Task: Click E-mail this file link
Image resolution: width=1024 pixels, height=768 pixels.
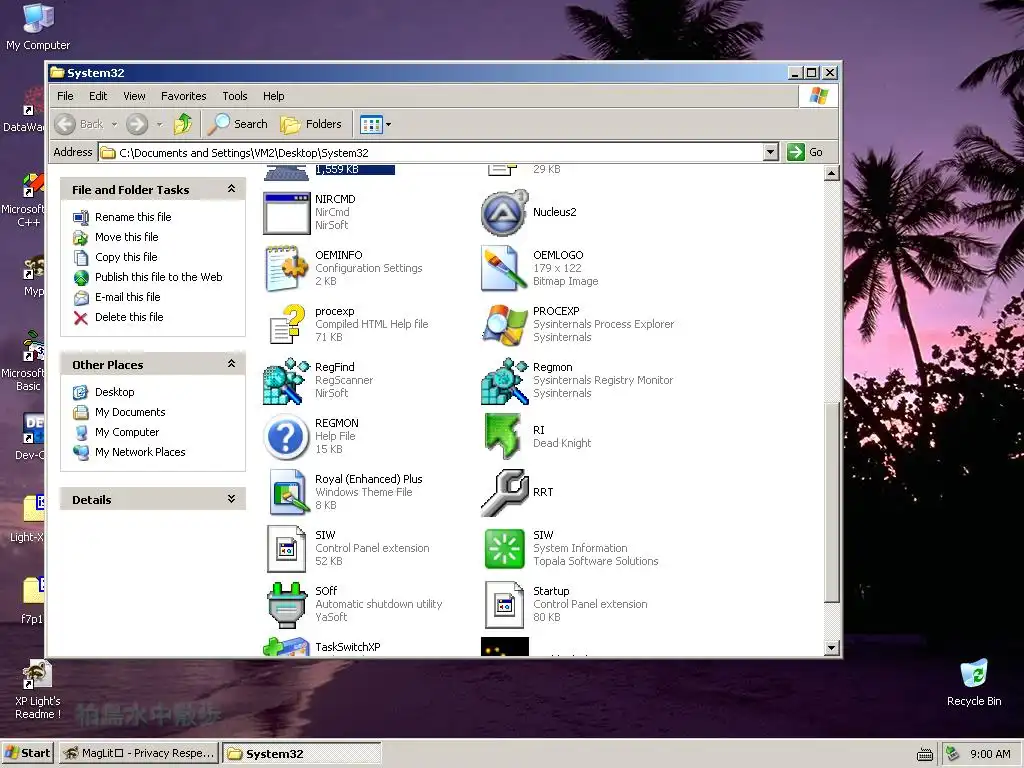Action: [x=127, y=297]
